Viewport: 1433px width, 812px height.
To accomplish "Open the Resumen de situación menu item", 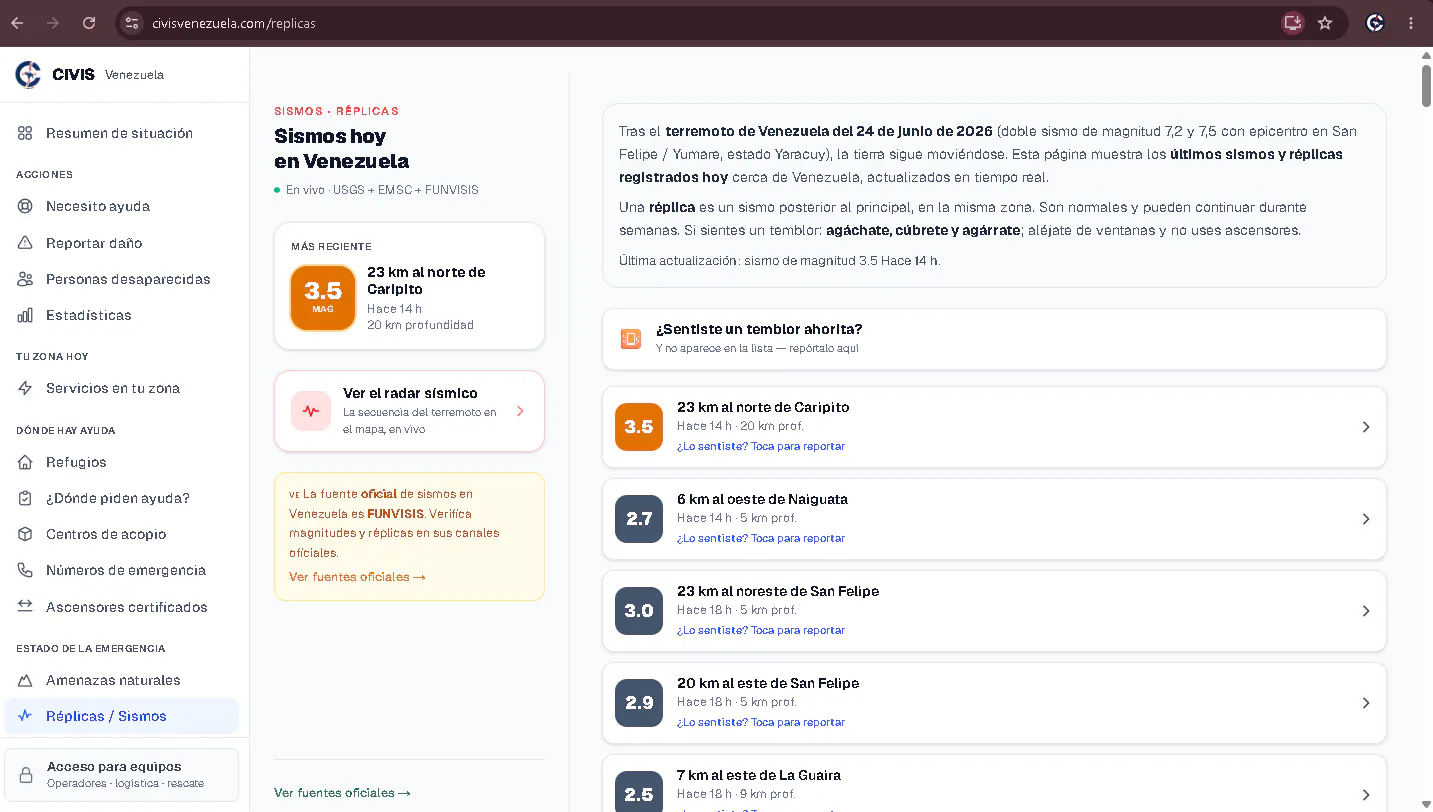I will pos(121,133).
